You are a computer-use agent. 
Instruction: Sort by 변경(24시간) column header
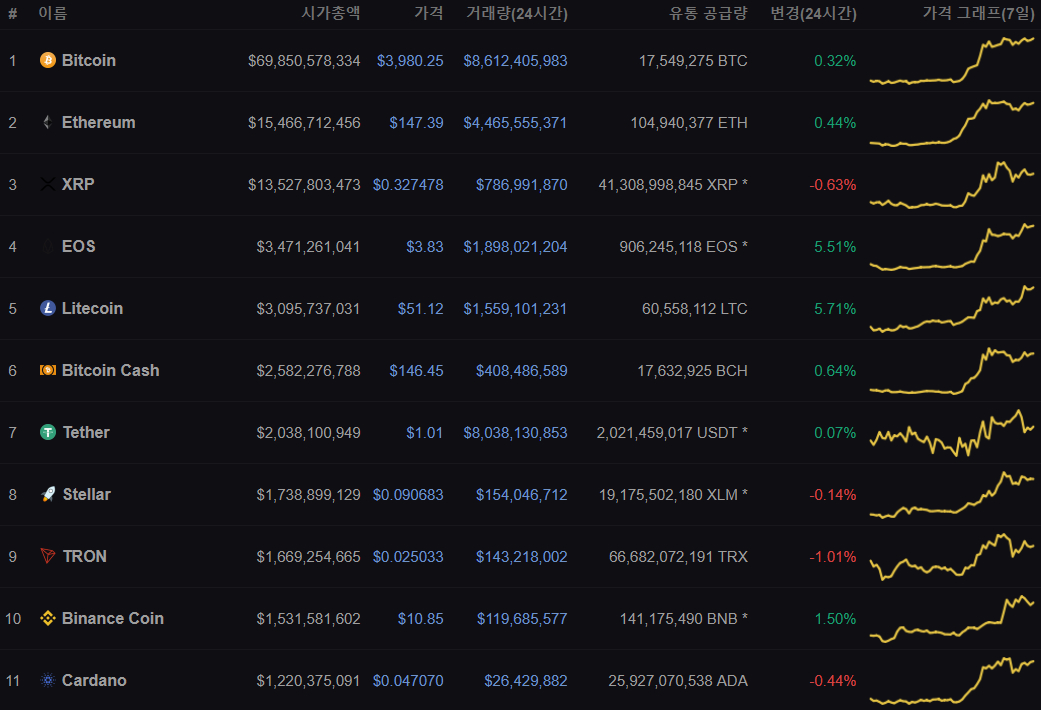pos(813,13)
